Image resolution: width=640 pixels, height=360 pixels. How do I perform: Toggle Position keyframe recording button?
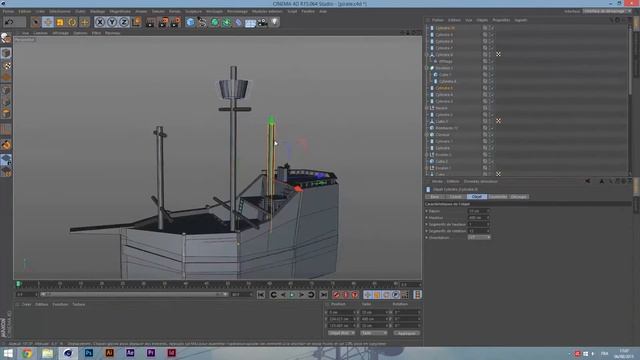point(368,295)
